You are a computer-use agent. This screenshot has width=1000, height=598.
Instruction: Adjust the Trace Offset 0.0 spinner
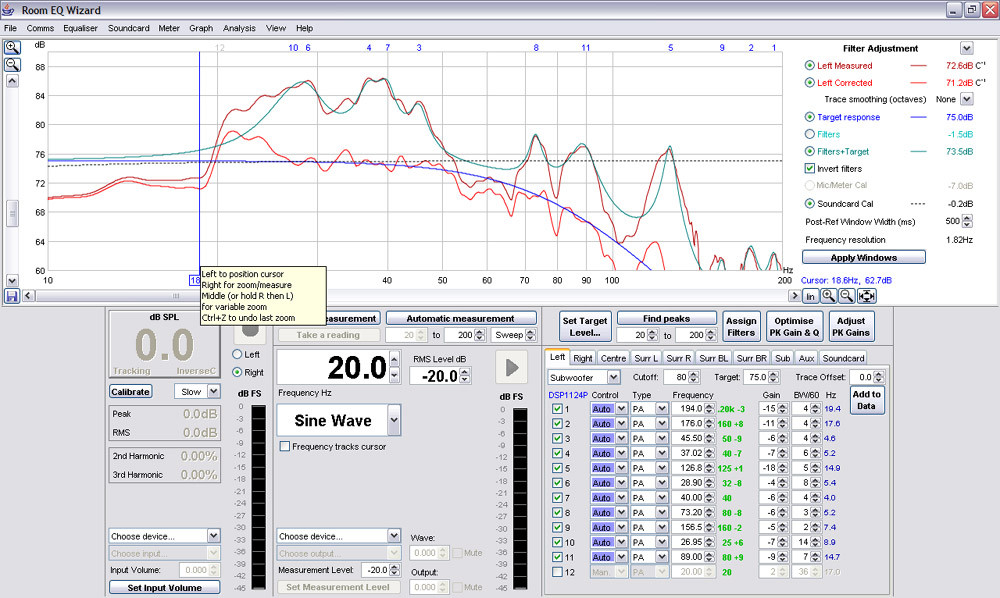coord(879,377)
